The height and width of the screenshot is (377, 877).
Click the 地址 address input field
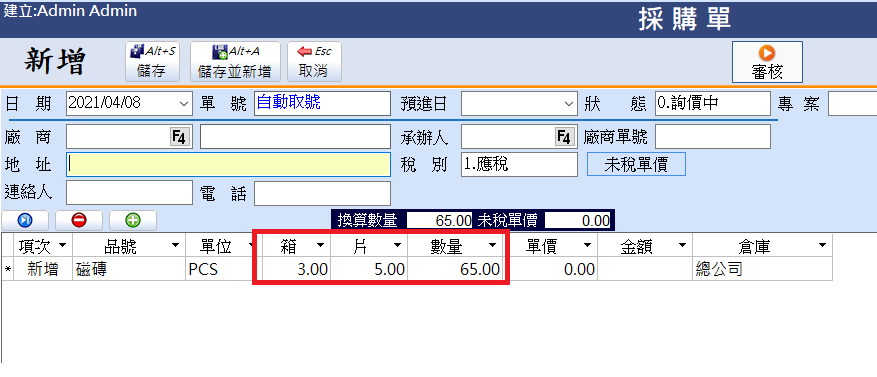coord(228,164)
